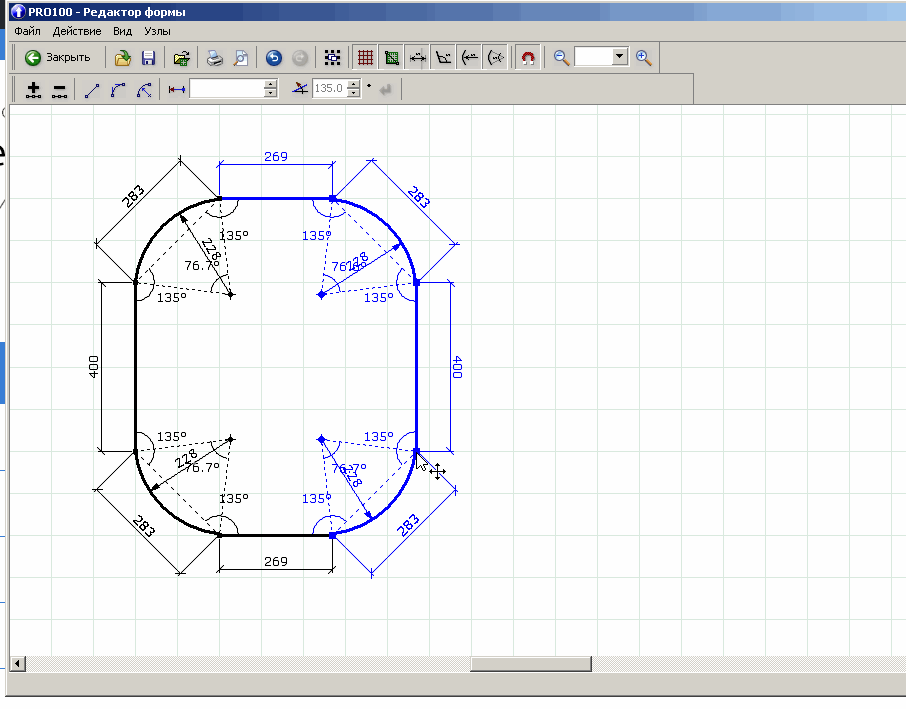
Task: Remove a node with the minus icon
Action: 59,90
